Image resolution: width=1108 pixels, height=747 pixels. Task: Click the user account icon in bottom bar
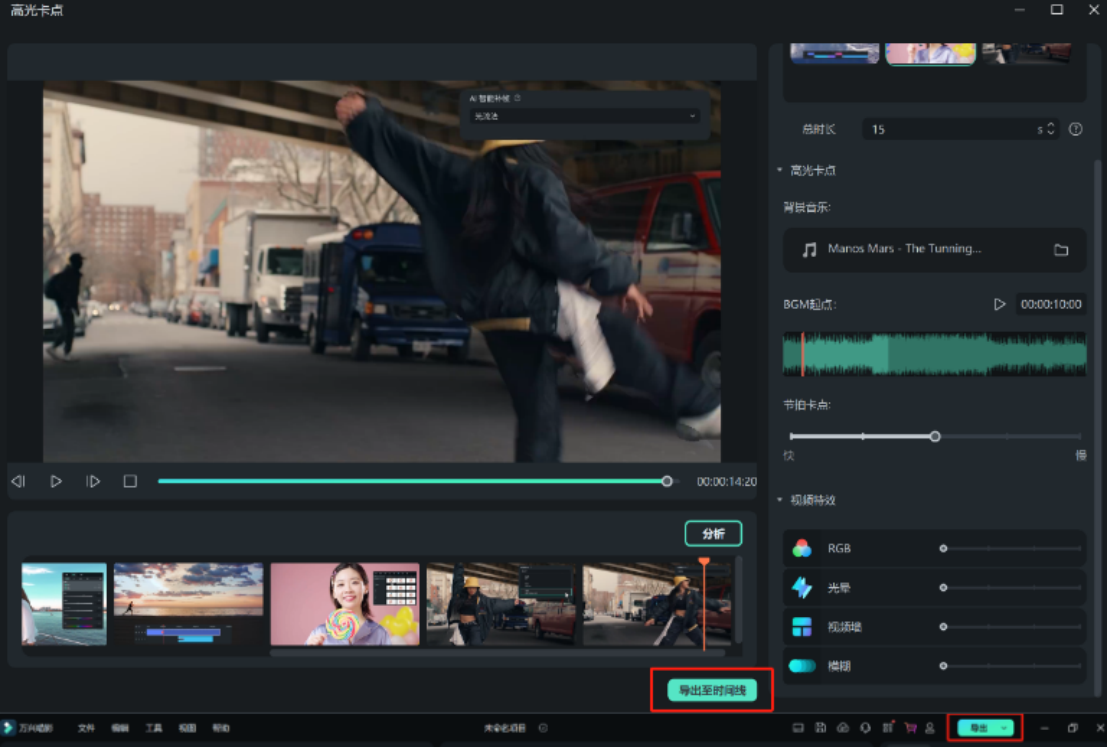pos(929,728)
